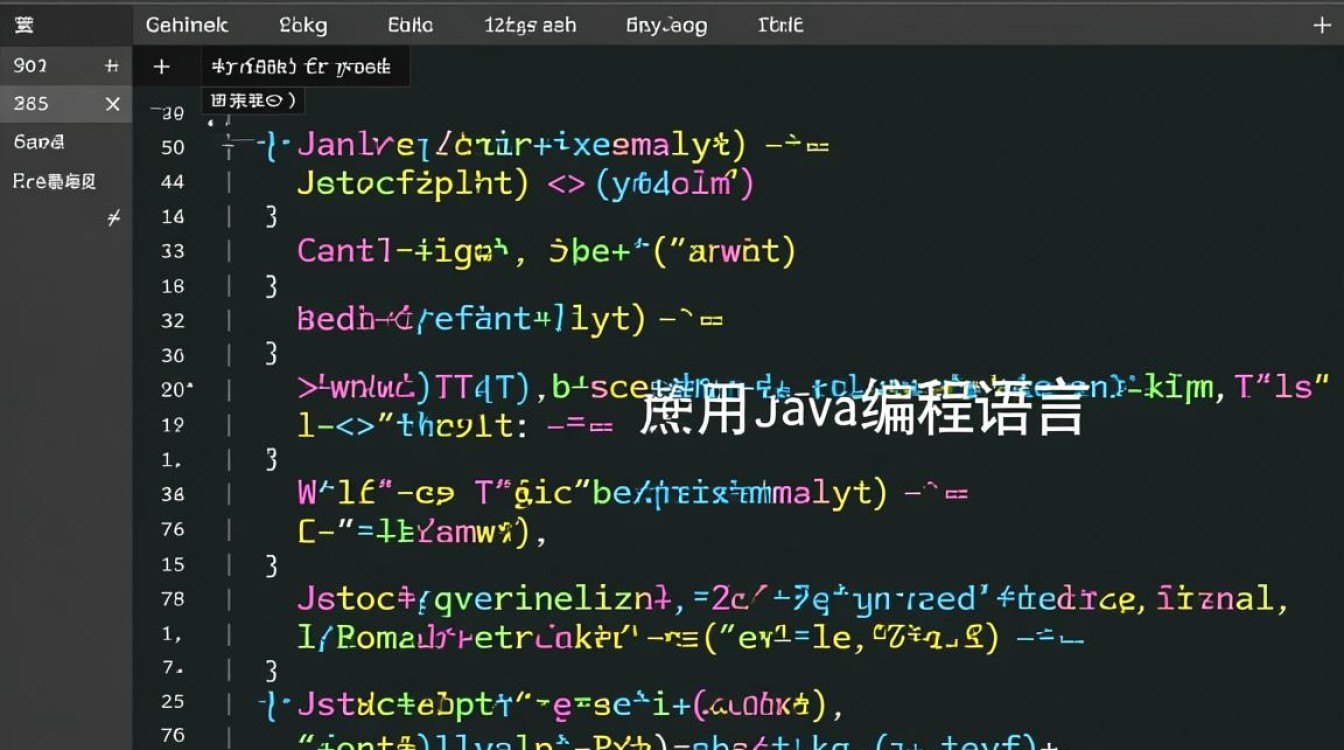1344x750 pixels.
Task: Select the sidebar entry starting with "Pre"
Action: [x=55, y=181]
